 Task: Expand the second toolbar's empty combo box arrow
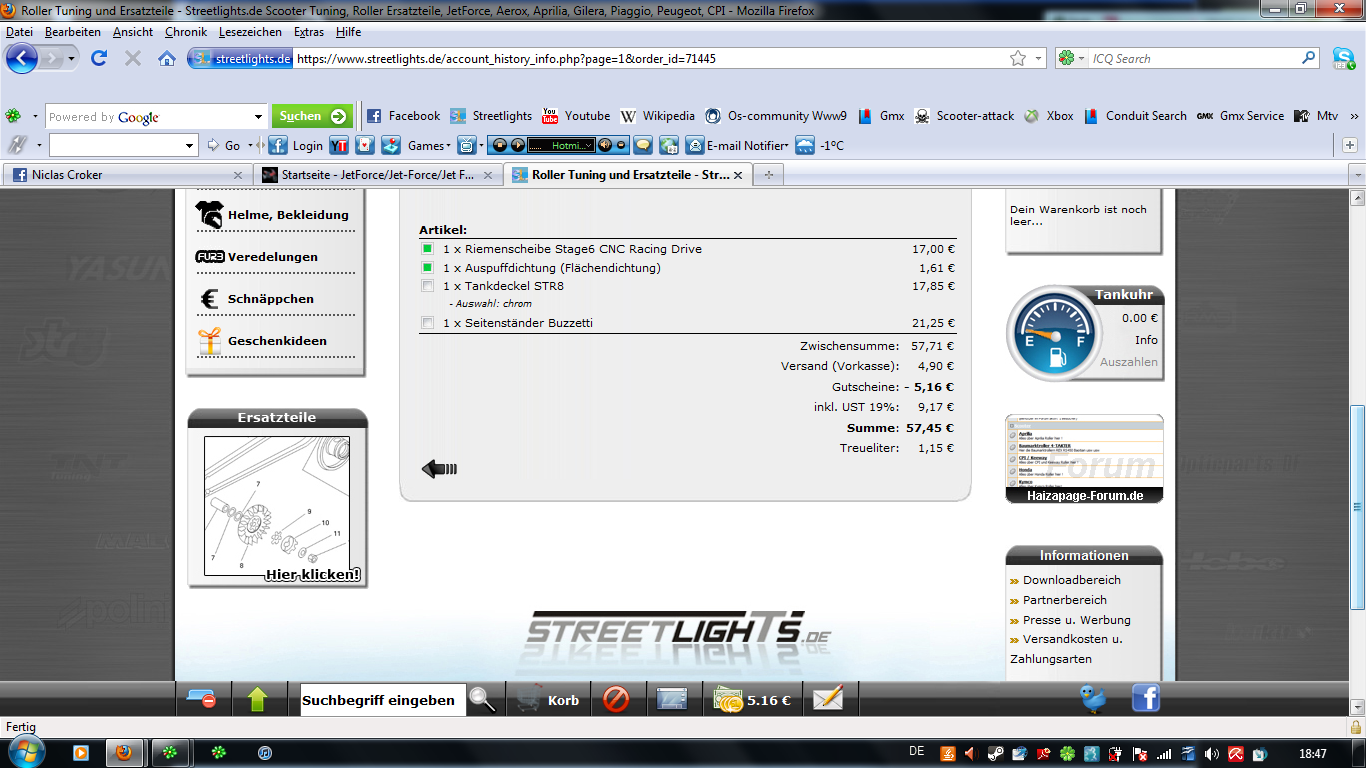[190, 146]
